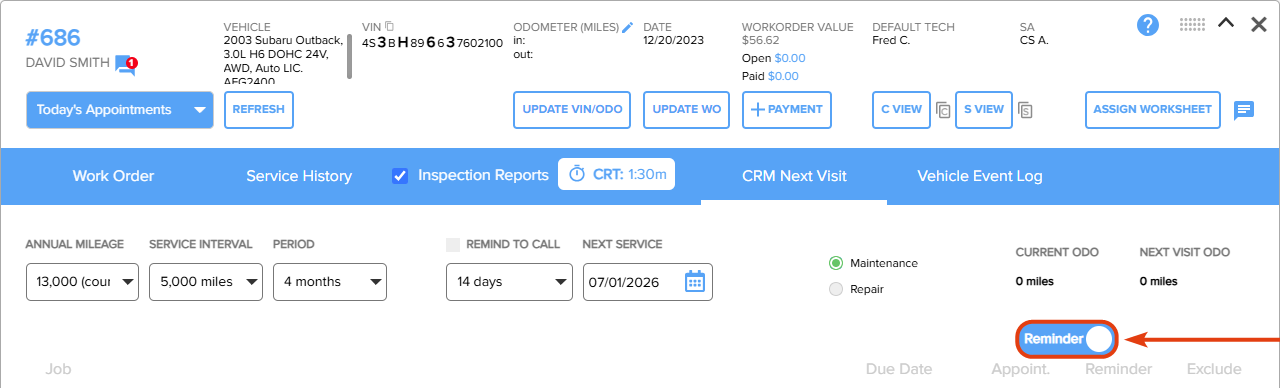The height and width of the screenshot is (388, 1280).
Task: Open notes icon beside Assign Worksheet
Action: pos(1244,110)
